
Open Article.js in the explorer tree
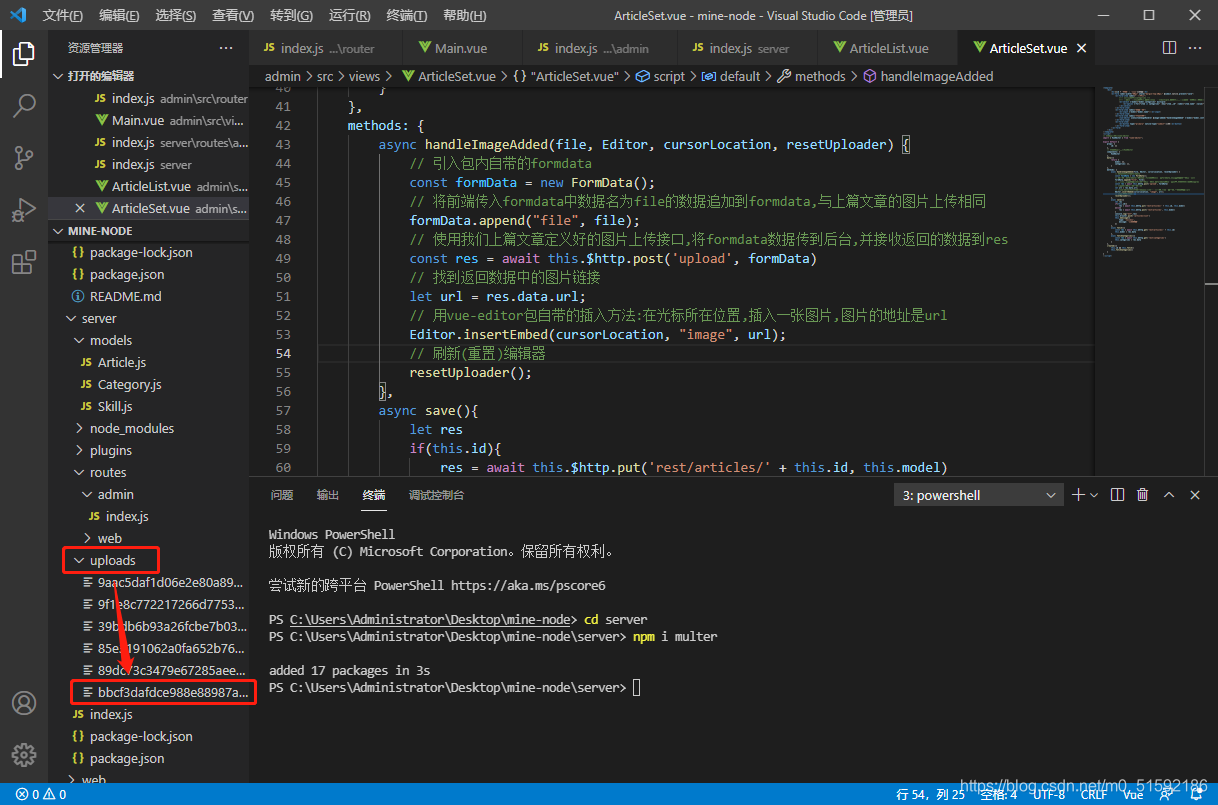[x=121, y=362]
